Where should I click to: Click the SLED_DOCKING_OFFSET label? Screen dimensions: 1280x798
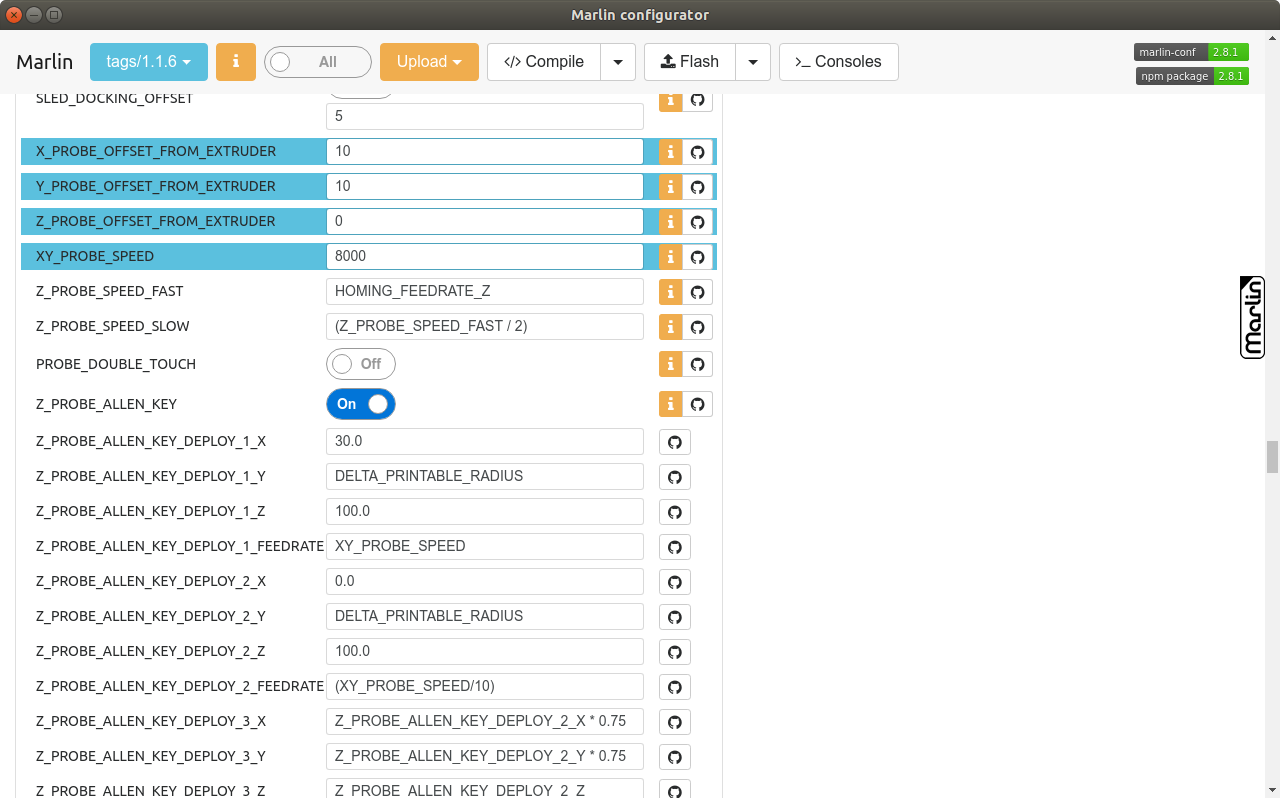115,99
